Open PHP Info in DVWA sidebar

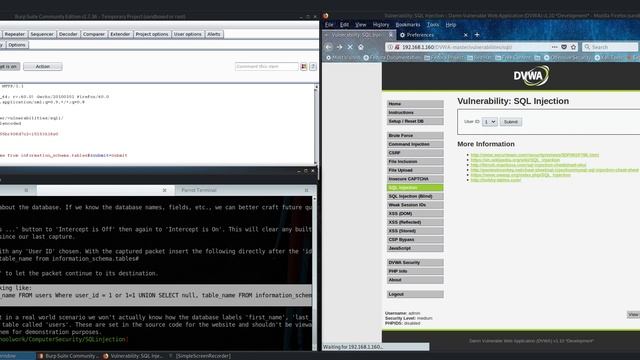point(415,271)
